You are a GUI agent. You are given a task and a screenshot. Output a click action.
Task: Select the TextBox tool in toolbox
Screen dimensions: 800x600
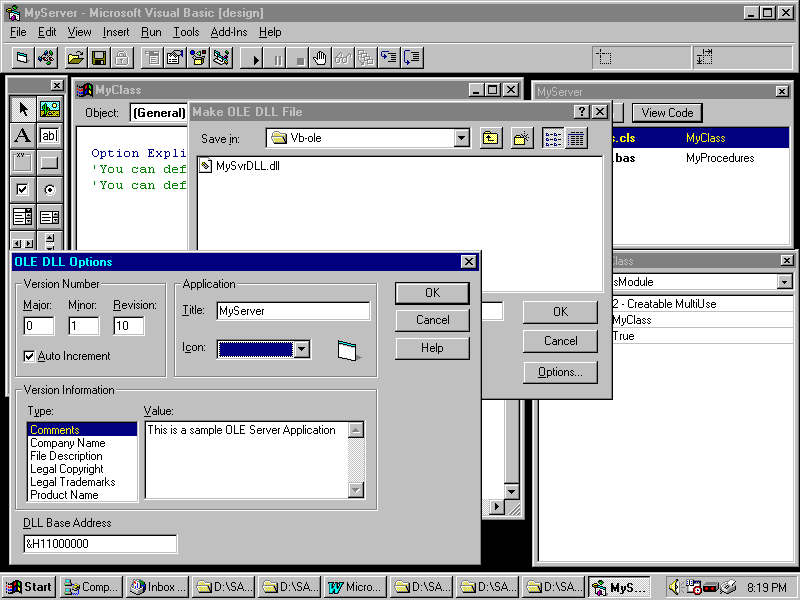point(49,135)
